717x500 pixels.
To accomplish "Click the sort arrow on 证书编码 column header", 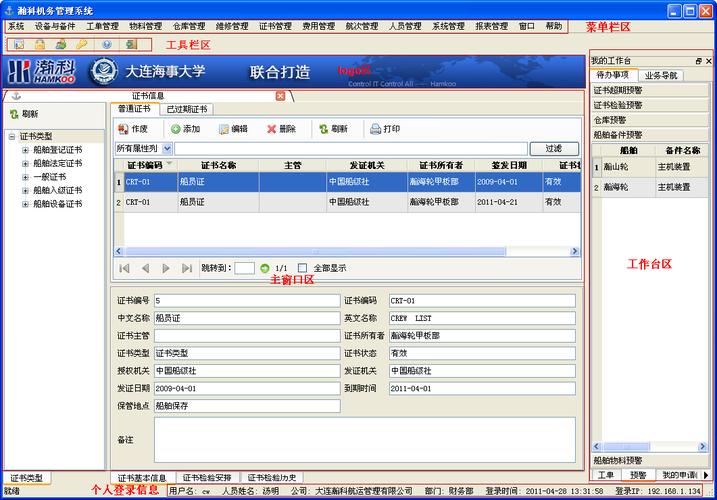I will coord(170,163).
